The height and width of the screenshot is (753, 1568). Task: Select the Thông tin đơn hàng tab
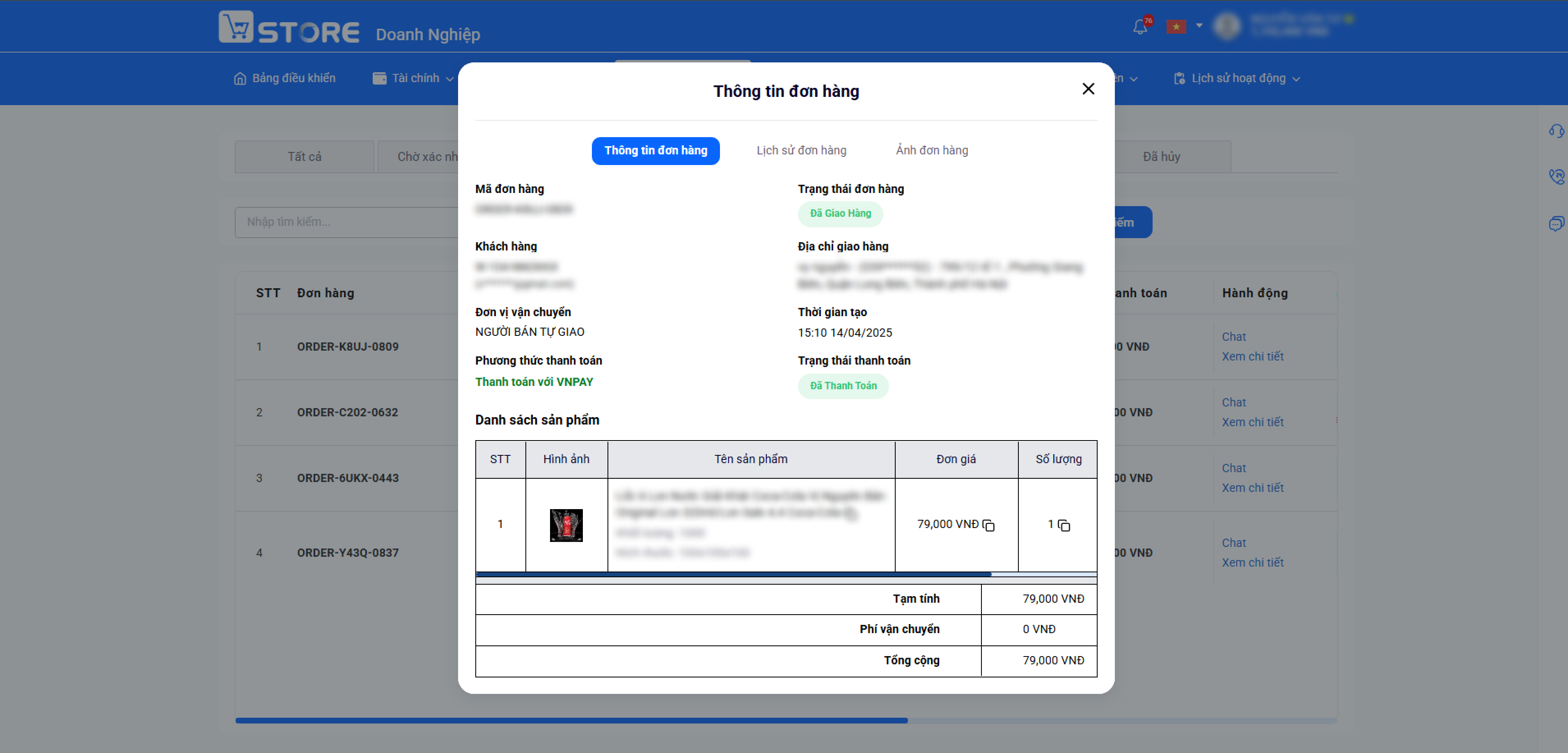click(x=656, y=151)
